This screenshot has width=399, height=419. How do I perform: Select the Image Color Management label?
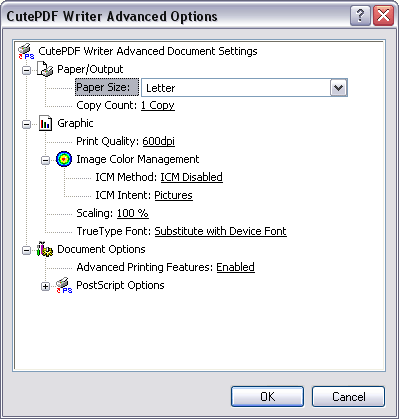point(138,159)
